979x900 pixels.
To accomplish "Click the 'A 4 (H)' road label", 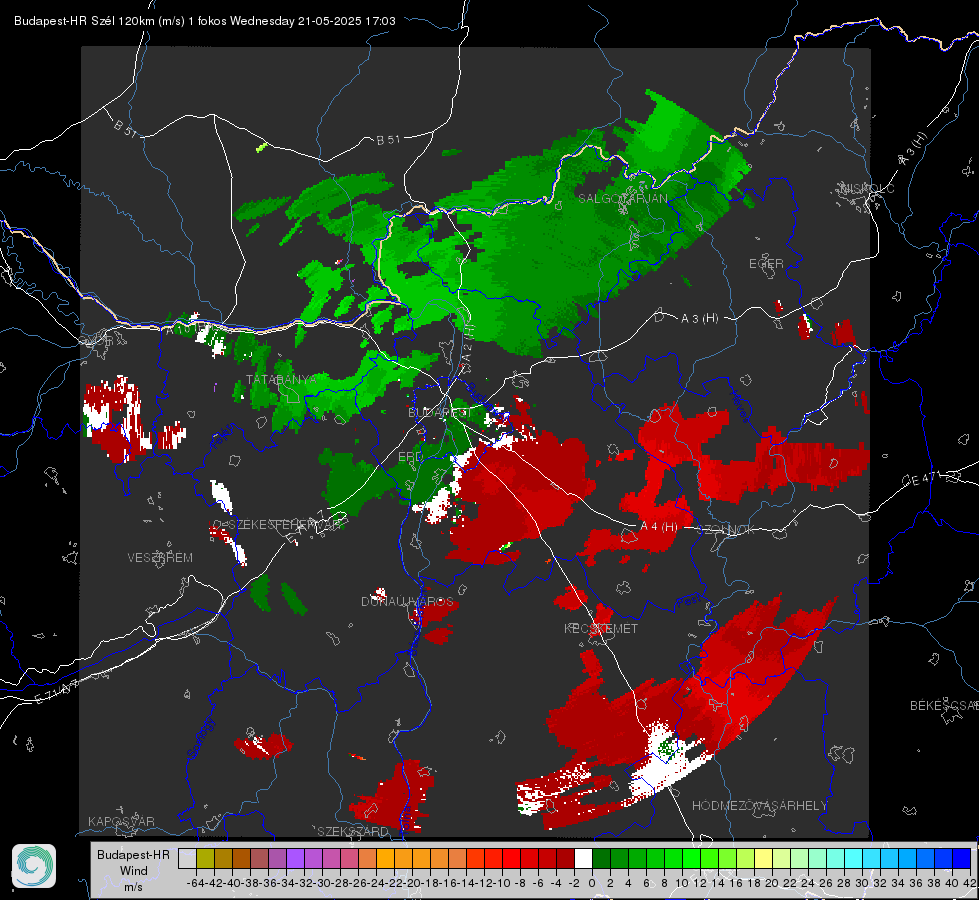I will 659,527.
